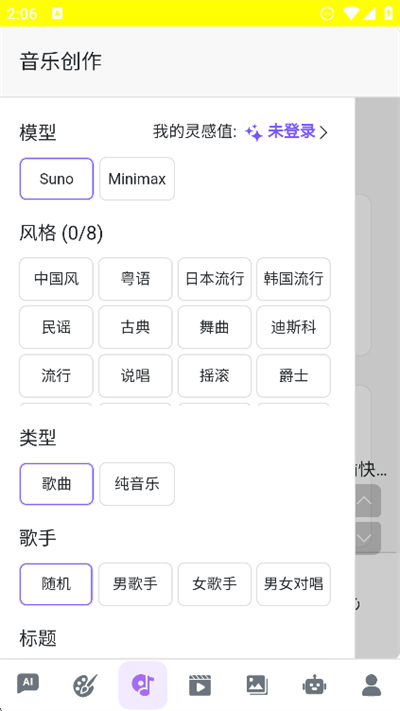Open the video clapperboard tab icon
The width and height of the screenshot is (400, 711).
pos(200,685)
